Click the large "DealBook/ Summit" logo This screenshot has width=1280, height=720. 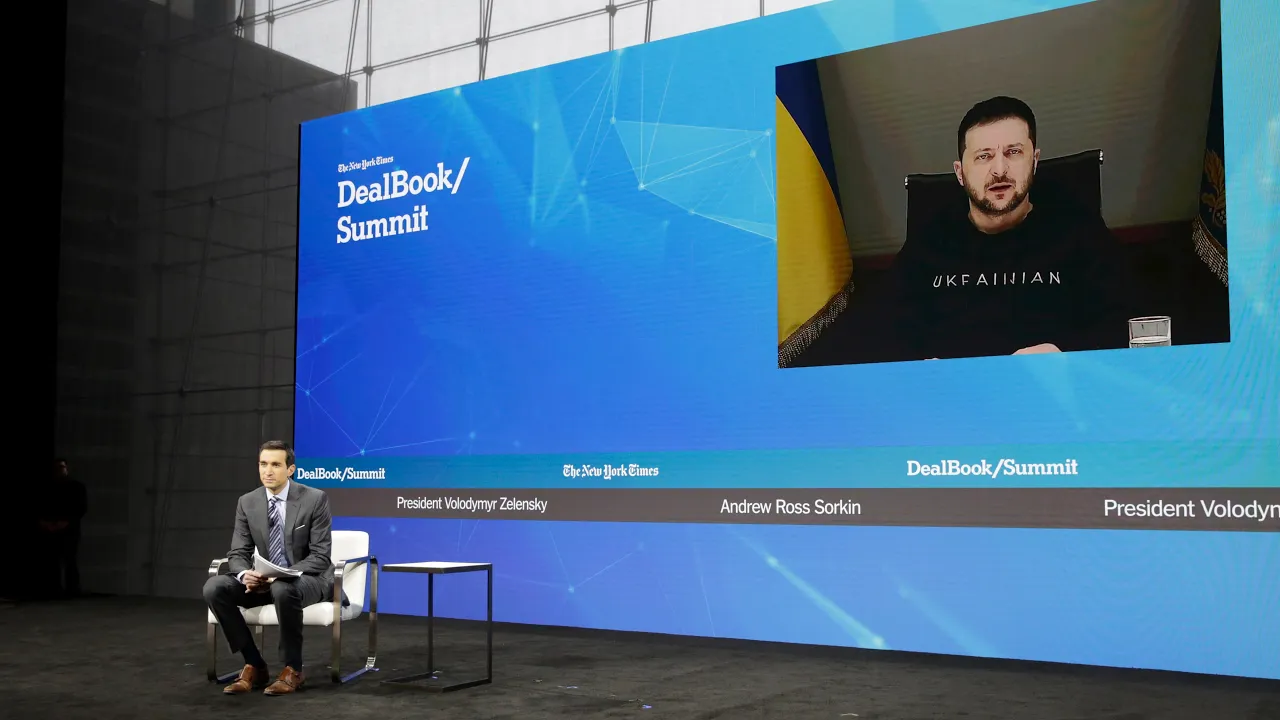[402, 200]
